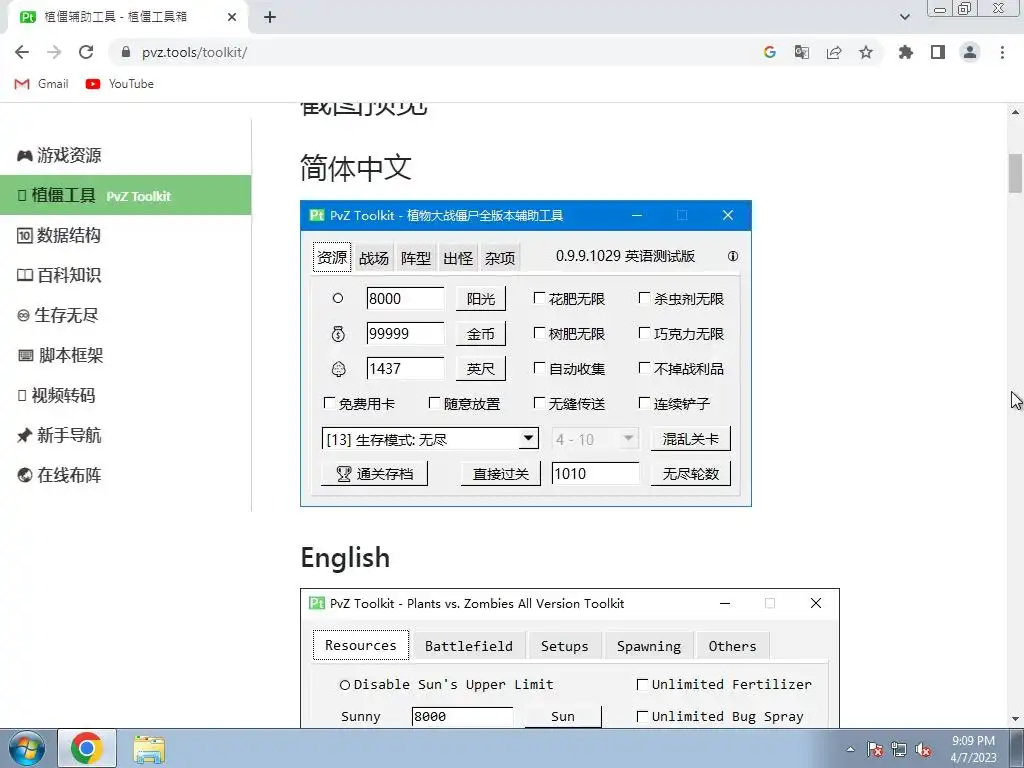Switch to the 阵型 tab
The width and height of the screenshot is (1024, 768).
point(416,258)
